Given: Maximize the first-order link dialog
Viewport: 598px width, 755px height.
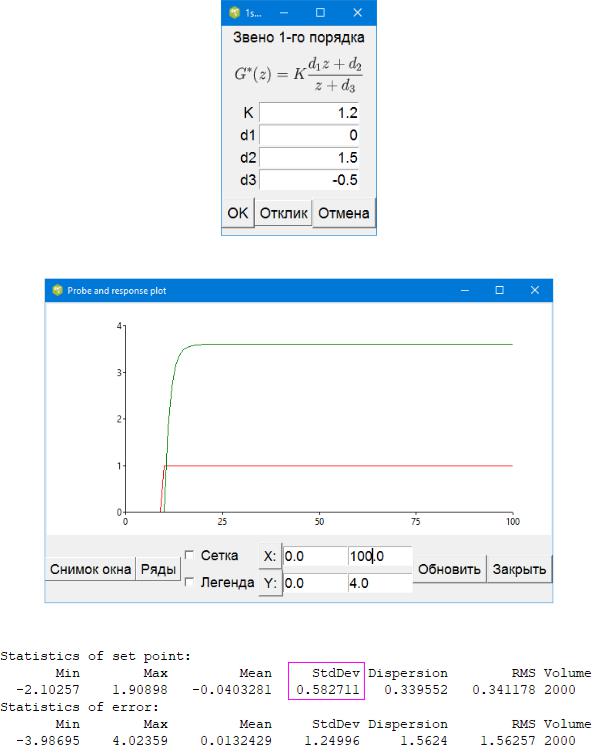Looking at the screenshot, I should [320, 13].
